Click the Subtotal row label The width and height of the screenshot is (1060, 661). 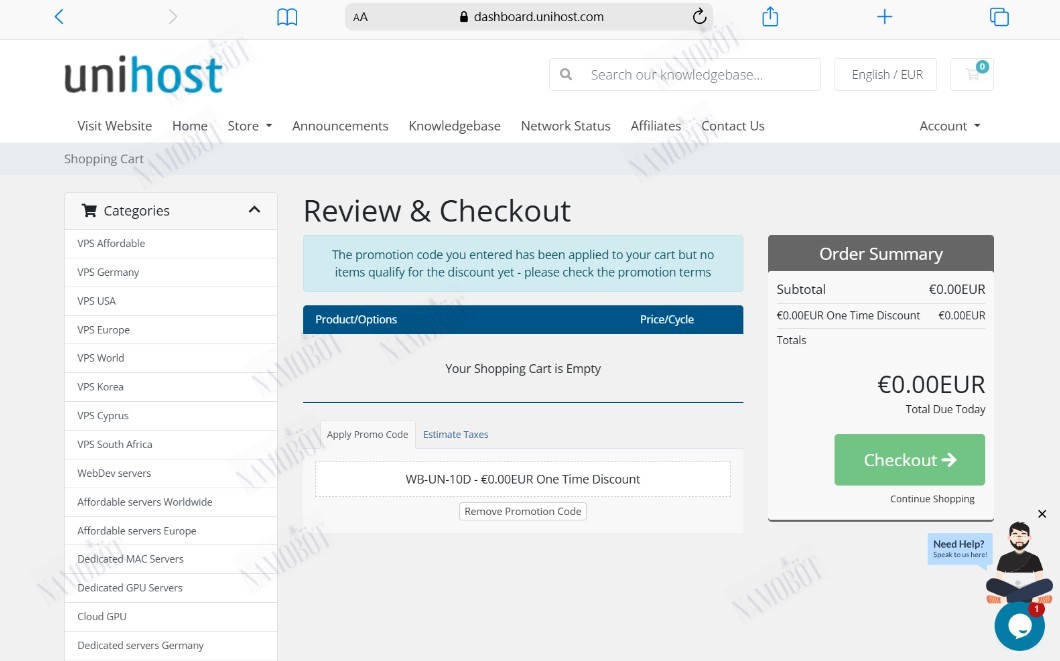pyautogui.click(x=801, y=289)
